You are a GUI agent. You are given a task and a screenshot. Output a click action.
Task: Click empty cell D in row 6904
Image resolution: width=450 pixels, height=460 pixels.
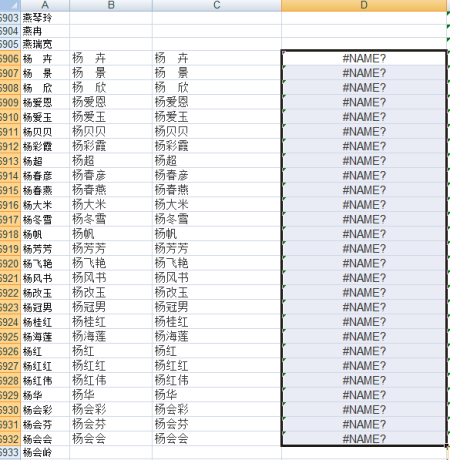[364, 31]
